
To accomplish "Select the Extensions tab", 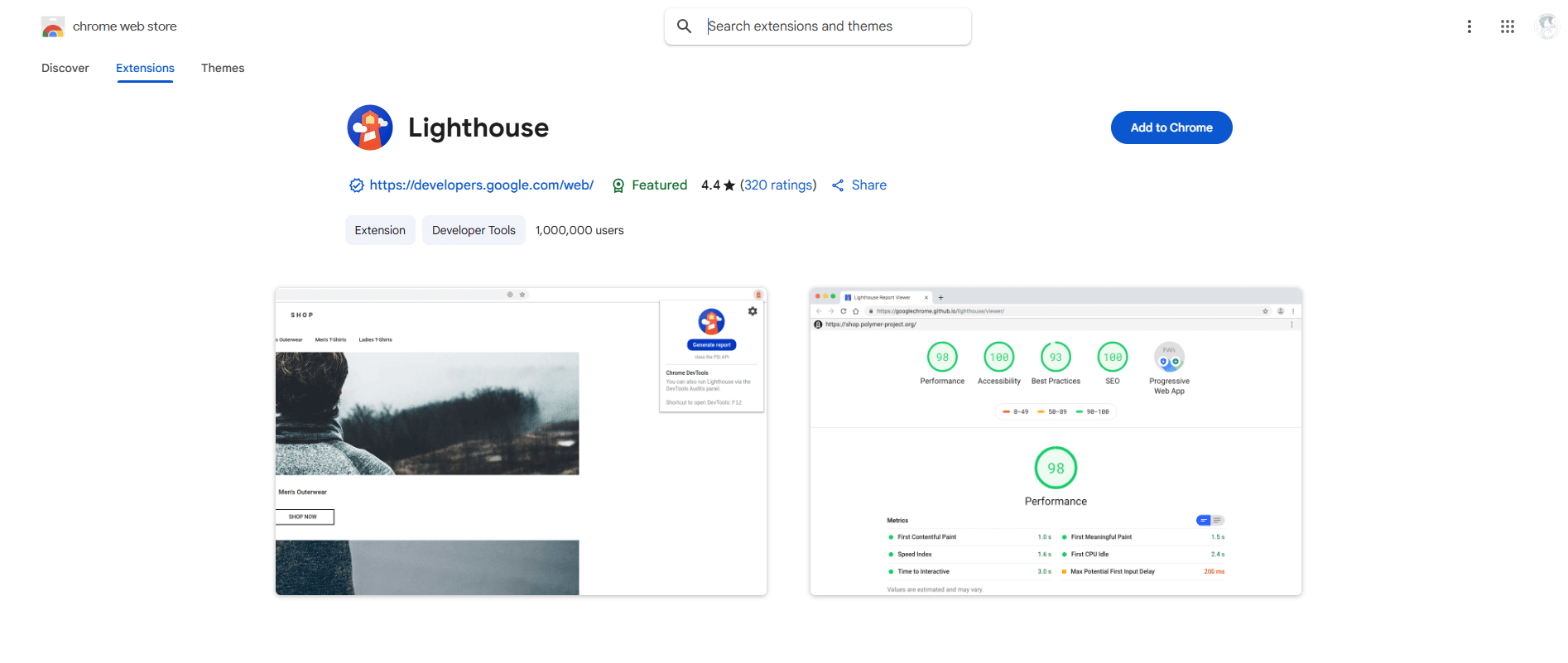I will [145, 68].
